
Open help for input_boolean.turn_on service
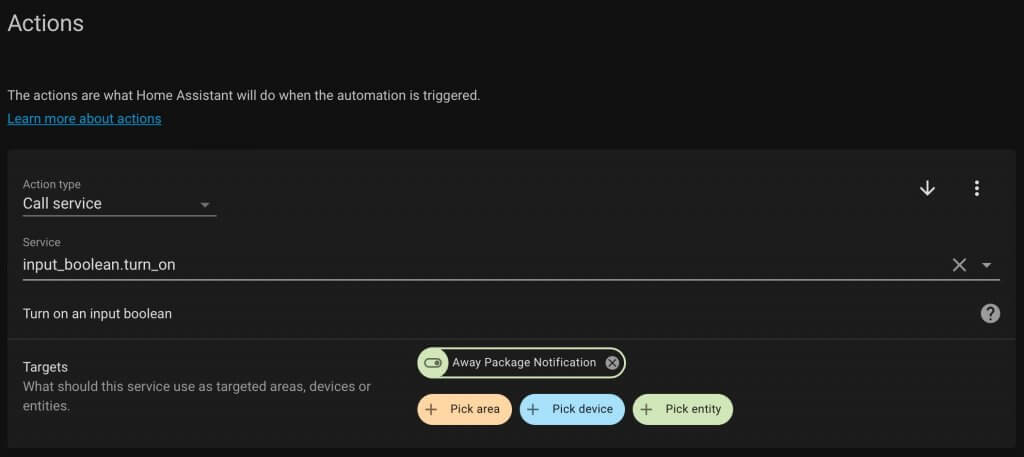(x=990, y=314)
